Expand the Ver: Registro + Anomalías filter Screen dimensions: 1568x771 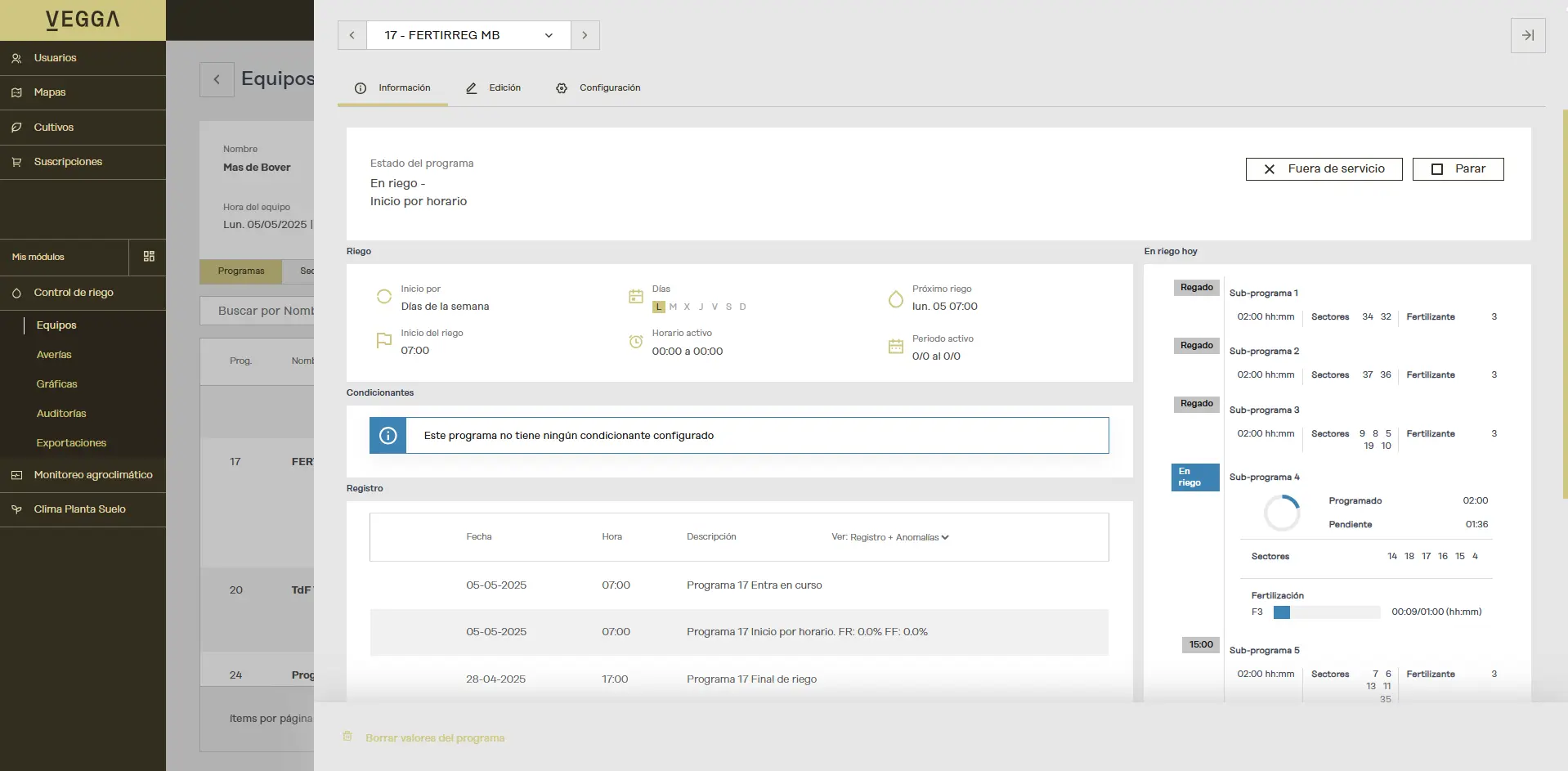pos(889,537)
